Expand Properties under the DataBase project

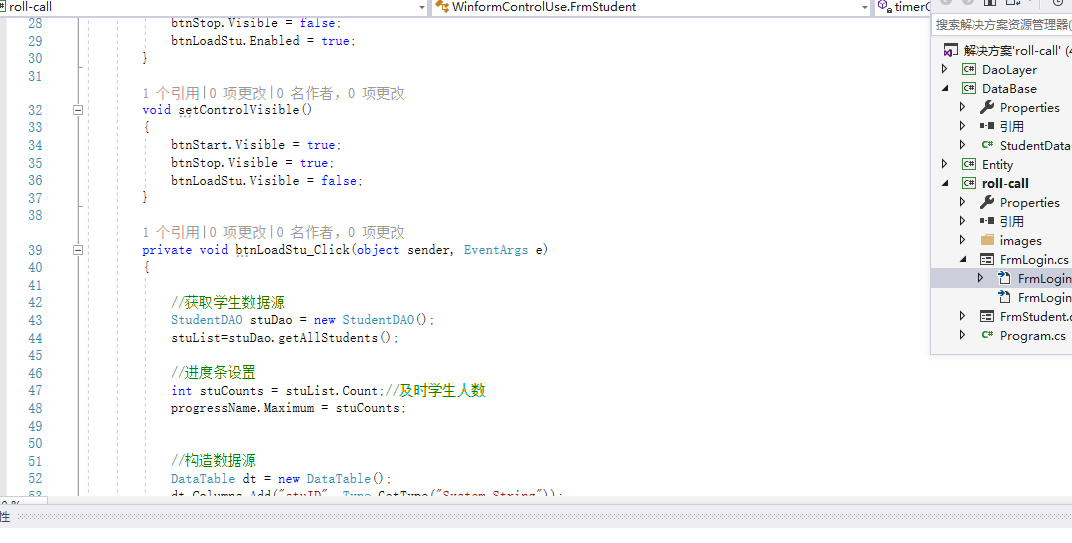coord(963,107)
